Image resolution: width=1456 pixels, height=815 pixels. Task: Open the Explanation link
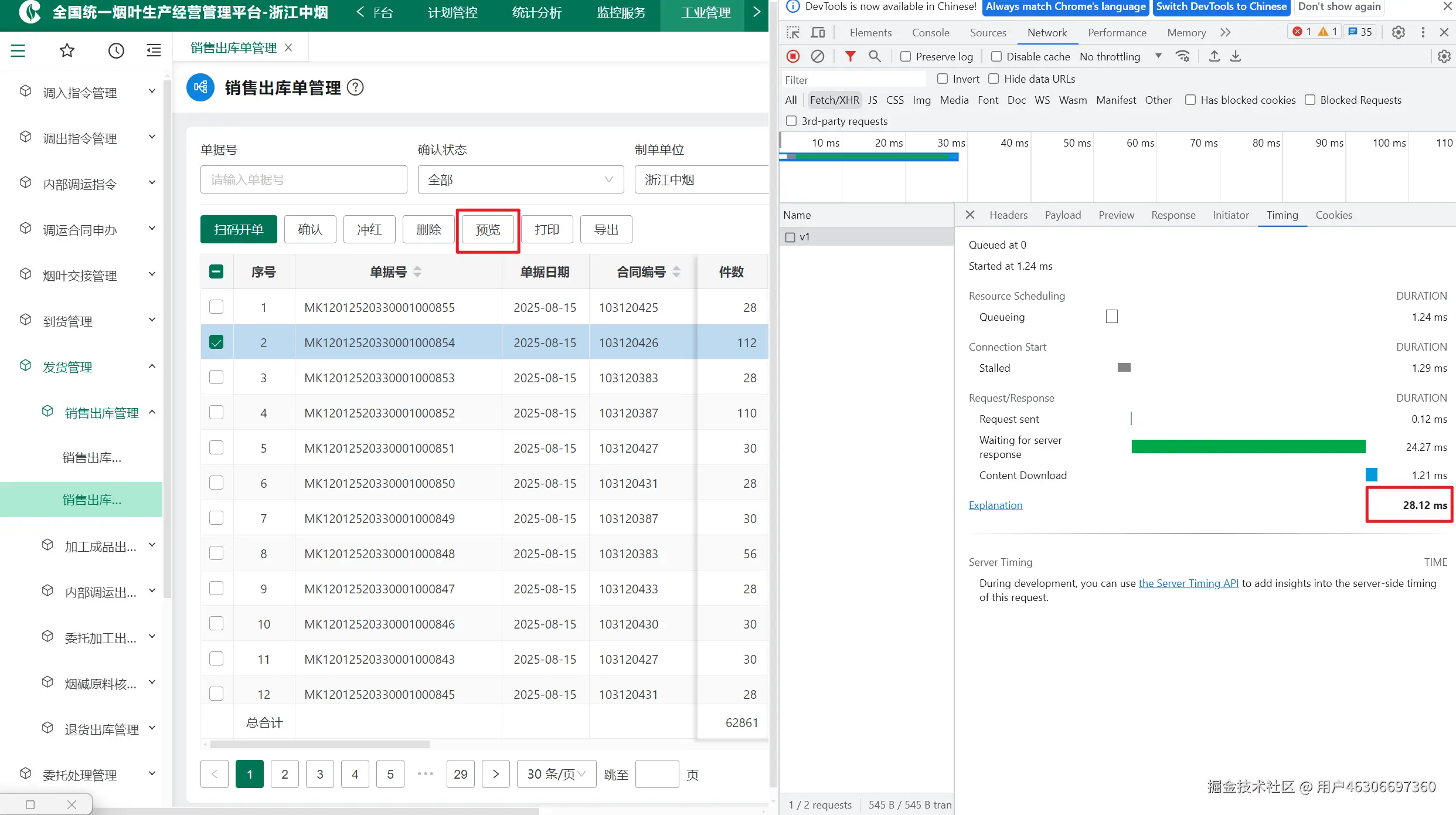[x=995, y=505]
